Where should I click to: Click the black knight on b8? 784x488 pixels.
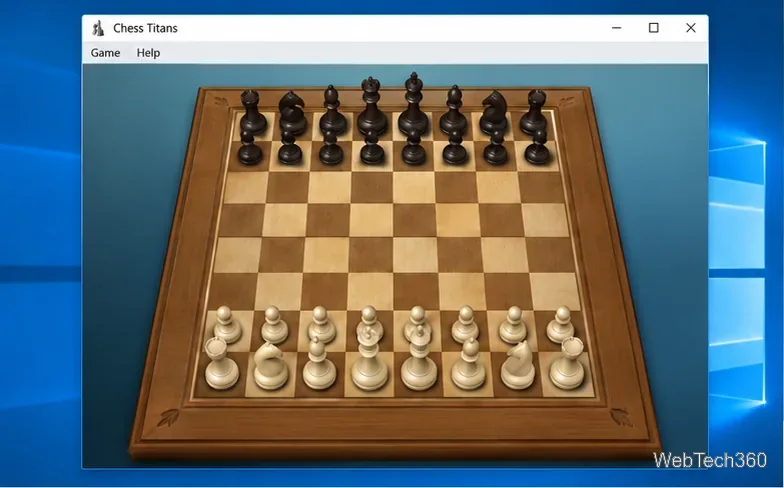coord(292,113)
